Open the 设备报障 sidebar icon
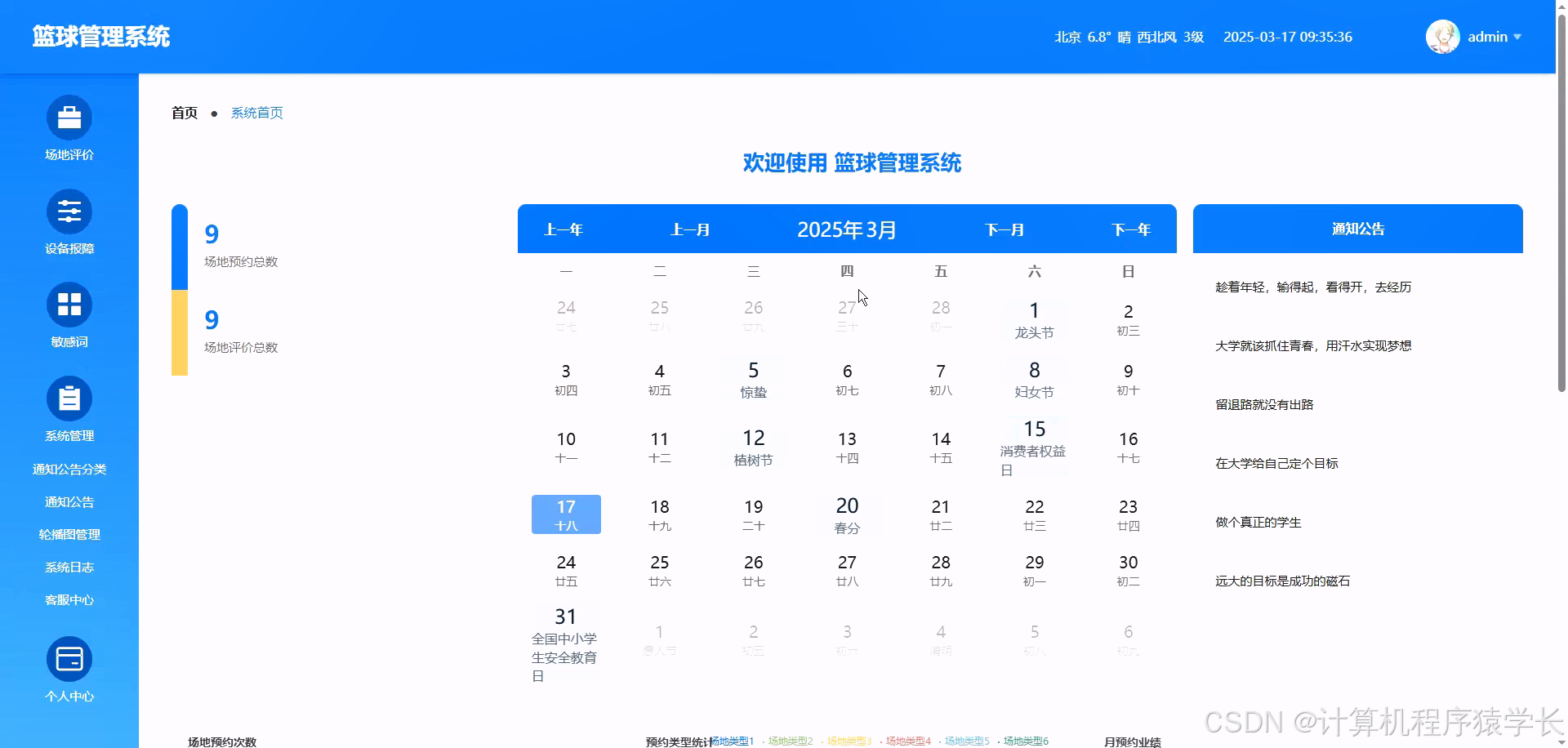 click(x=69, y=211)
